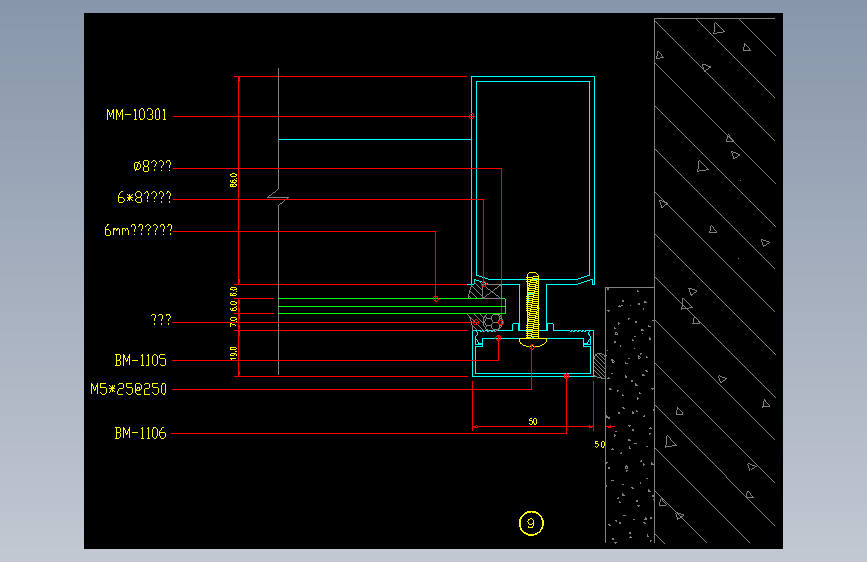The image size is (867, 562).
Task: Click the 19.0 vertical dimension value
Action: pyautogui.click(x=233, y=353)
